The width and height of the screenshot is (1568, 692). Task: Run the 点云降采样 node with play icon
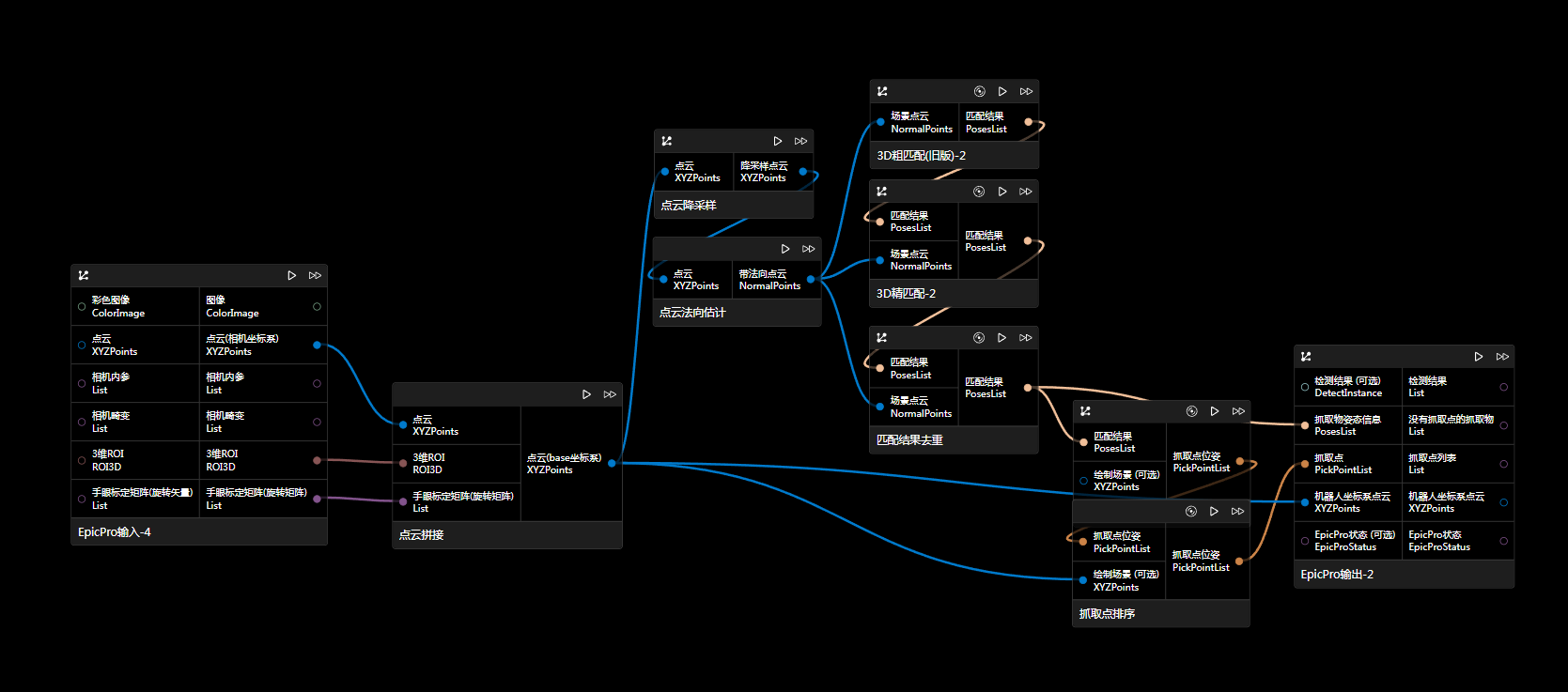777,141
